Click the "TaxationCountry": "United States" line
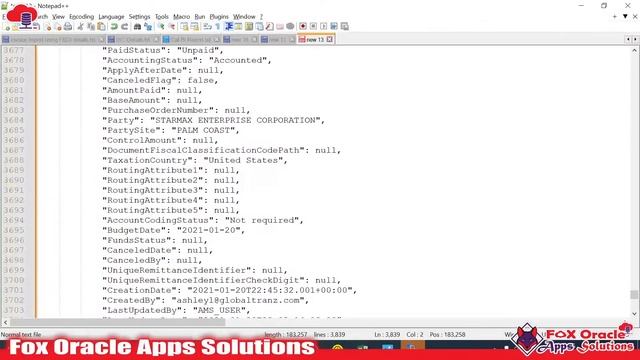Viewport: 640px width, 360px height. tap(195, 160)
